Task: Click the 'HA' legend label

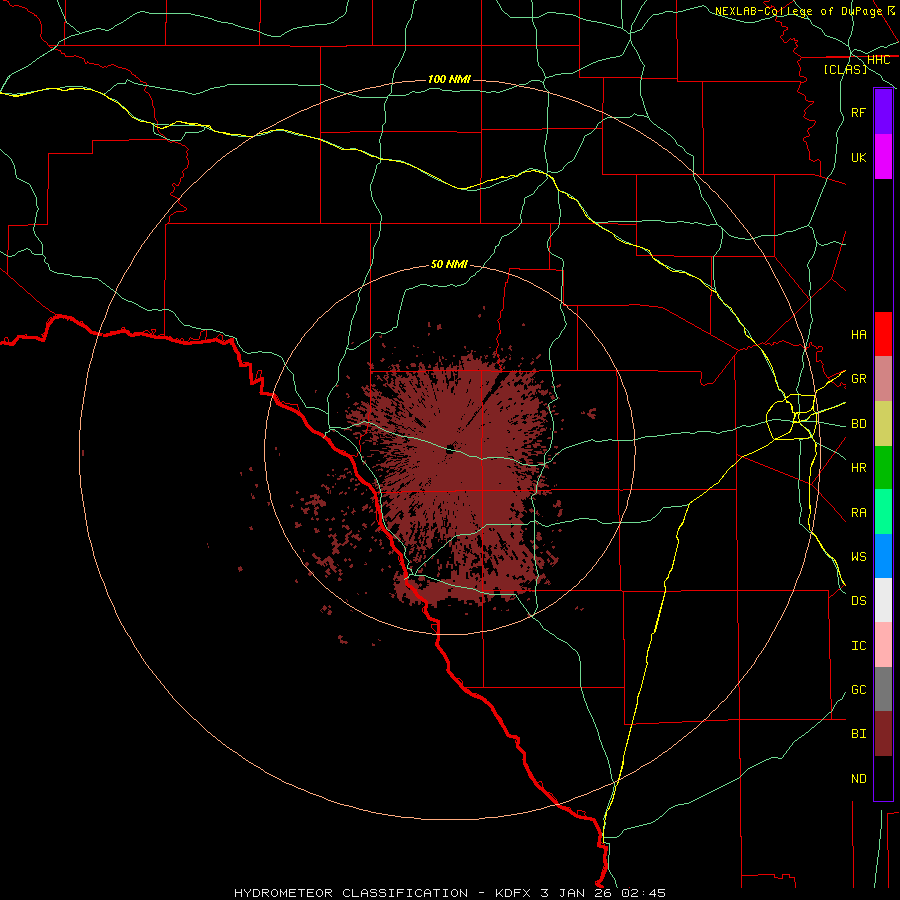Action: click(x=859, y=335)
